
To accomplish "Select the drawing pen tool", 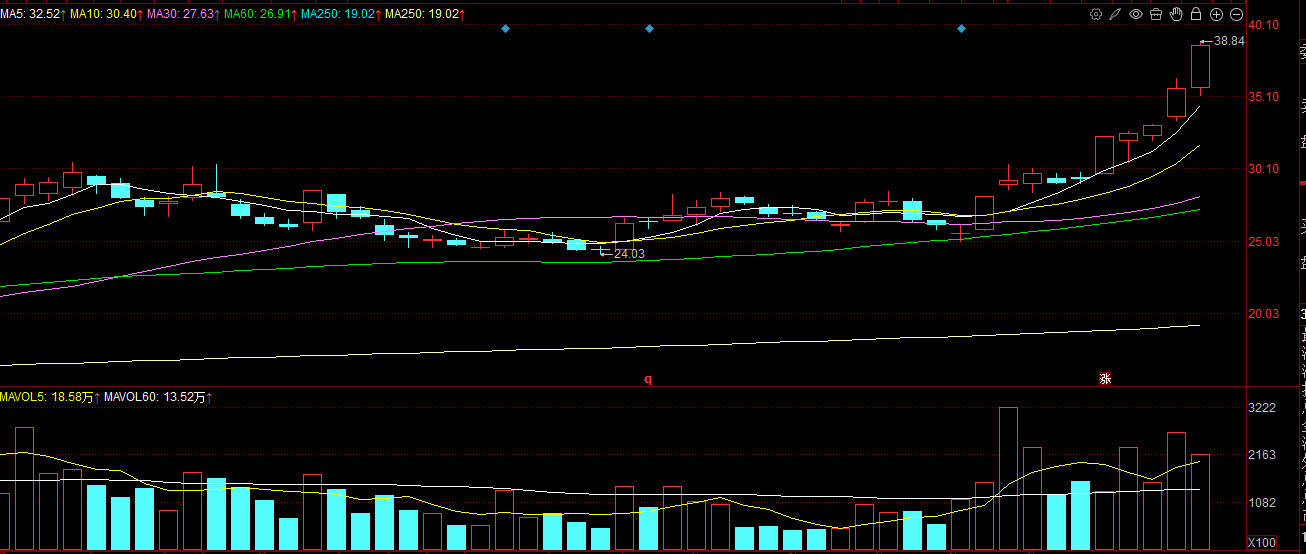I will coord(1116,14).
